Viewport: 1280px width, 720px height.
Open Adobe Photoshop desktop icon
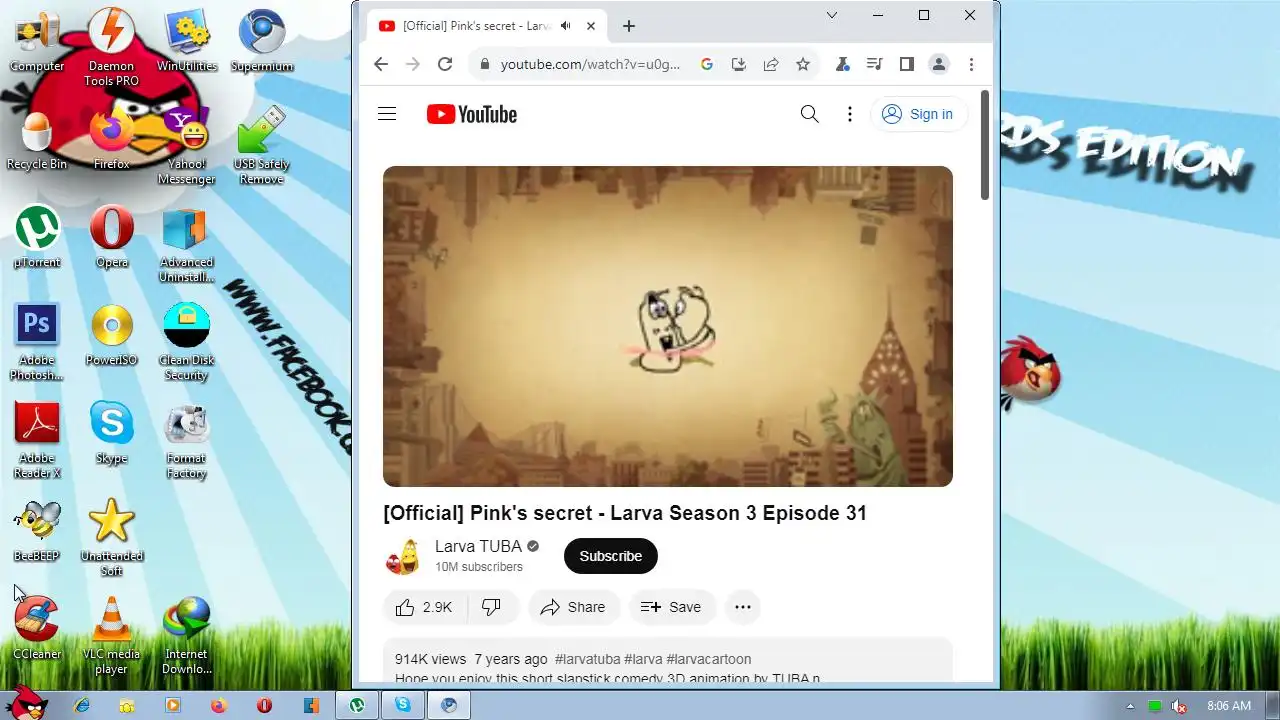click(x=37, y=343)
